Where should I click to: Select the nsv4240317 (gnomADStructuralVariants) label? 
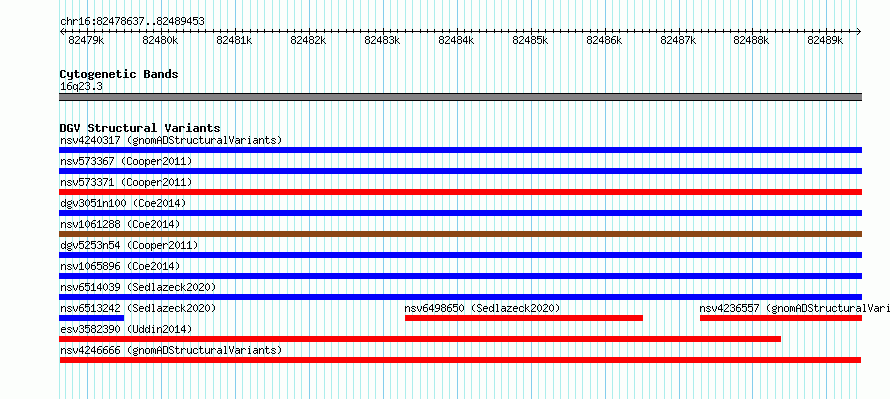(x=171, y=140)
